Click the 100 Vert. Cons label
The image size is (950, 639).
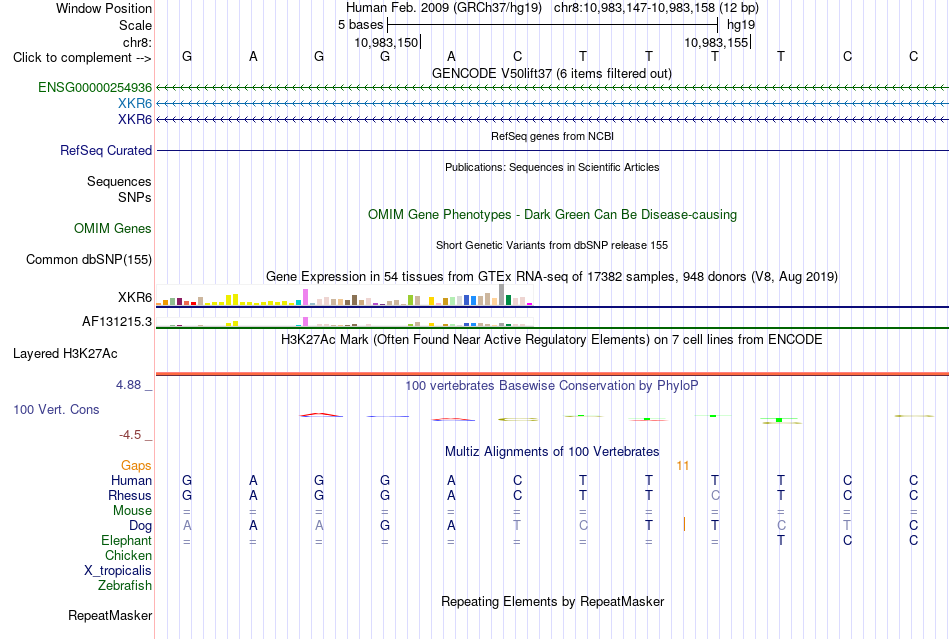pyautogui.click(x=56, y=409)
